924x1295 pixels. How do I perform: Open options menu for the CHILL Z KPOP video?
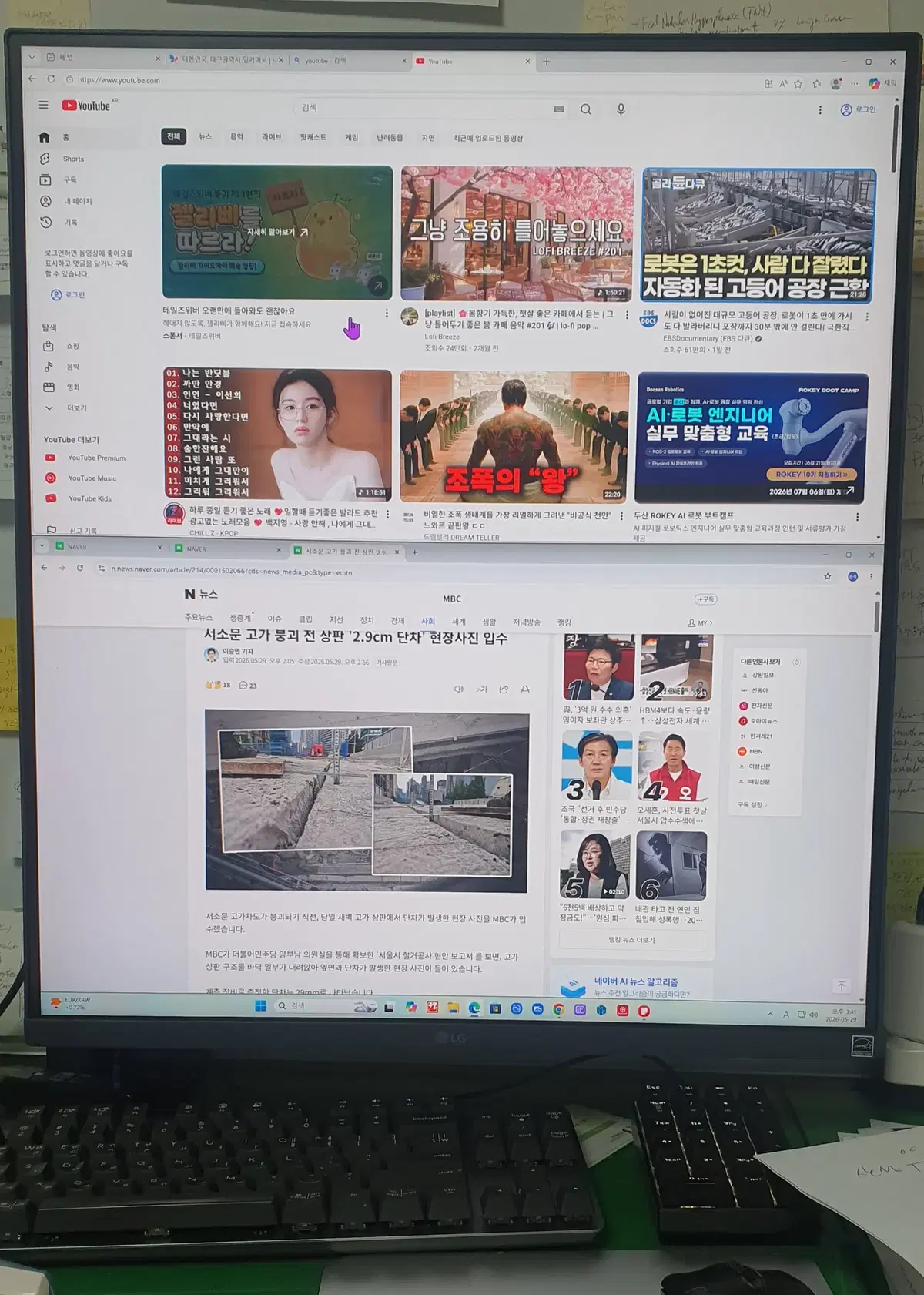click(387, 514)
